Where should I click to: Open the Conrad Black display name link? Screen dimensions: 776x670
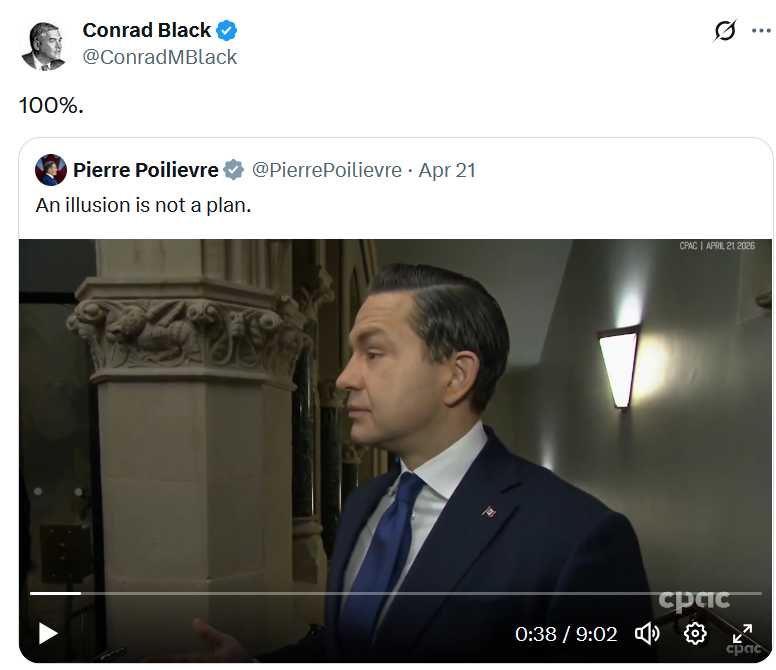146,30
